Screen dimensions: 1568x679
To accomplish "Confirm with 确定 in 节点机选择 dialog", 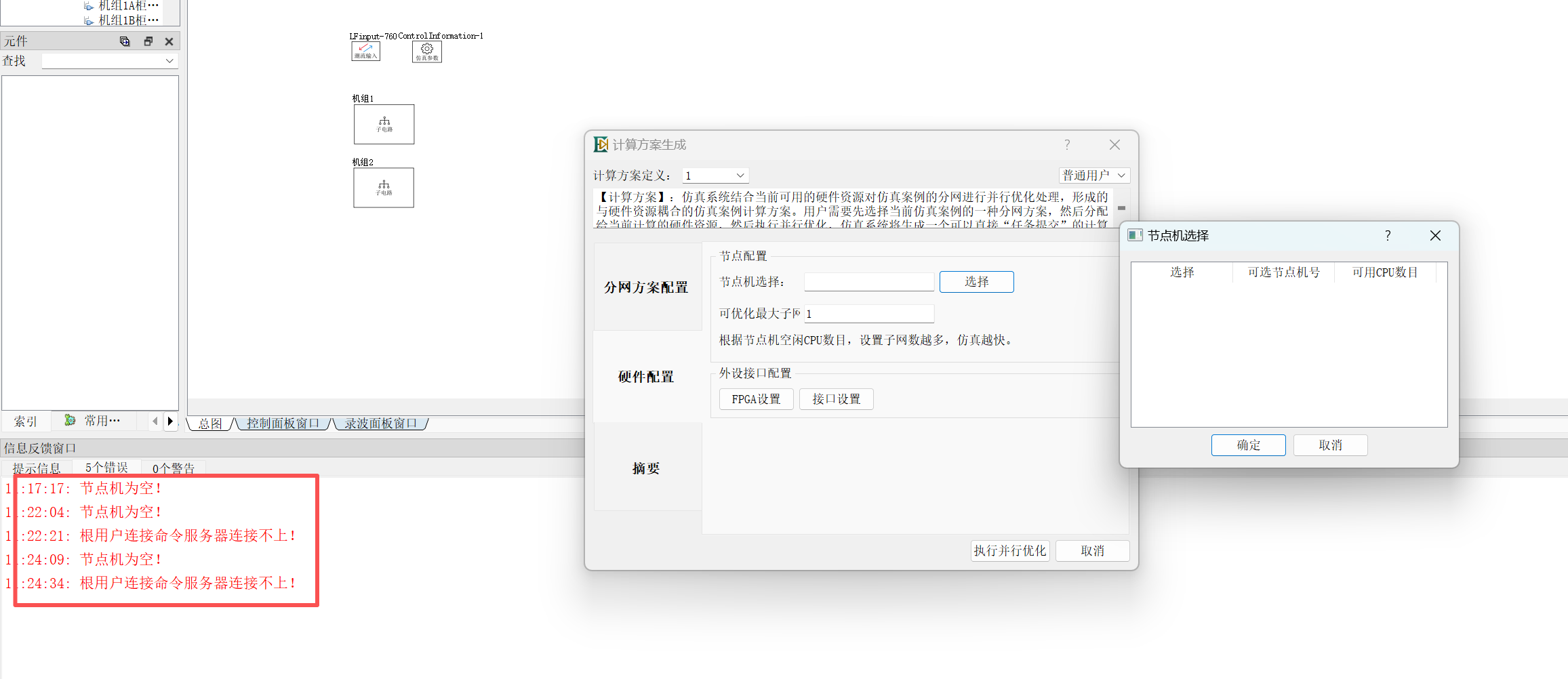I will point(1248,445).
